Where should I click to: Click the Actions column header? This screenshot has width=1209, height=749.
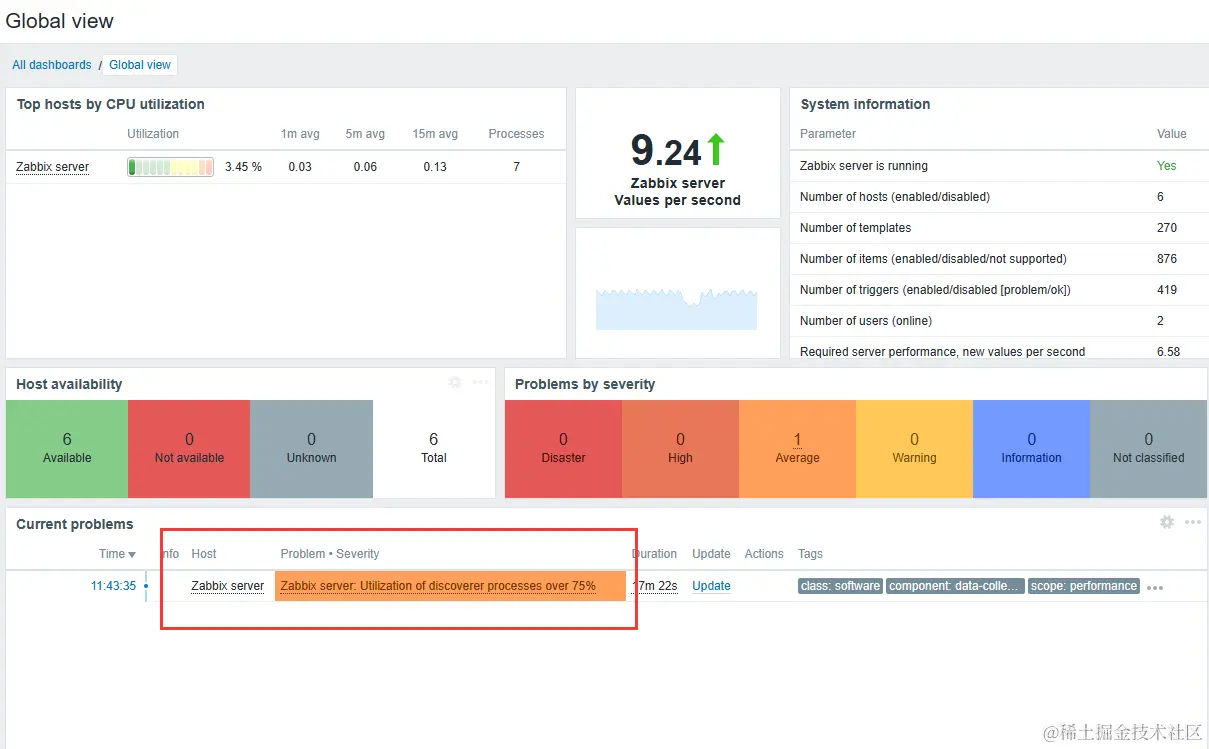click(x=764, y=554)
